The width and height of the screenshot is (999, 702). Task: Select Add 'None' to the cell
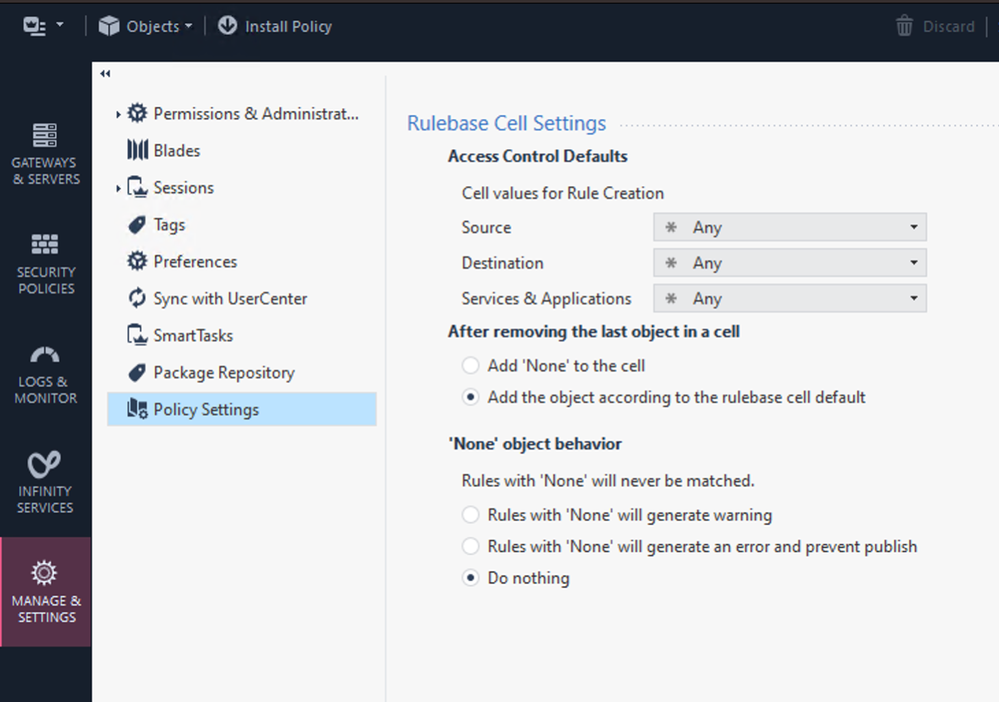tap(470, 366)
